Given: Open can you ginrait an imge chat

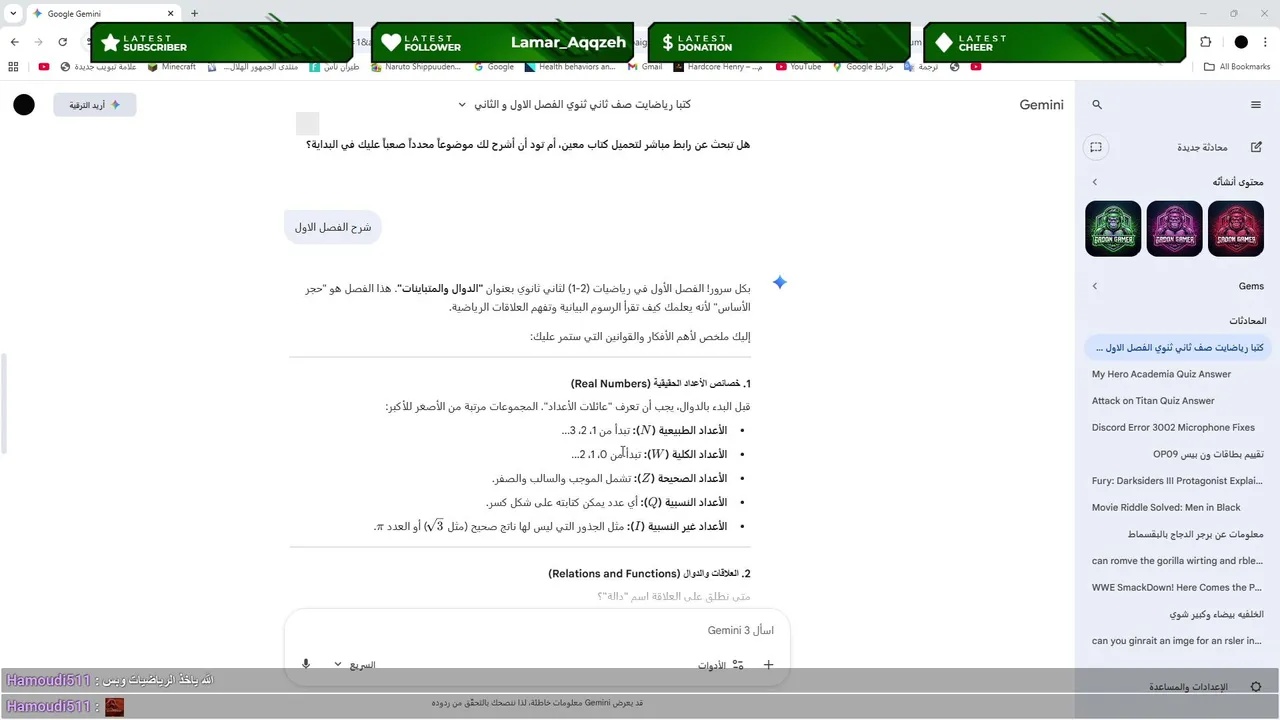Looking at the screenshot, I should pyautogui.click(x=1177, y=641).
